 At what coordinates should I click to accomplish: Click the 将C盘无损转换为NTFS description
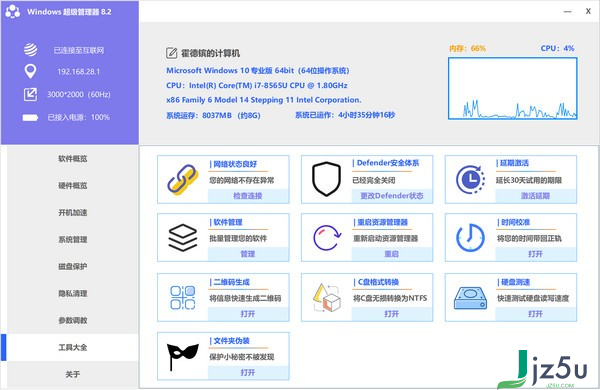[x=390, y=298]
